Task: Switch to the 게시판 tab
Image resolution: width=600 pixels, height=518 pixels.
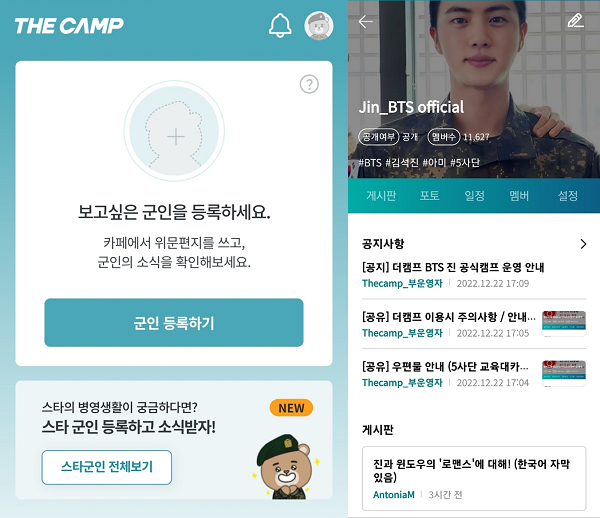Action: (381, 195)
